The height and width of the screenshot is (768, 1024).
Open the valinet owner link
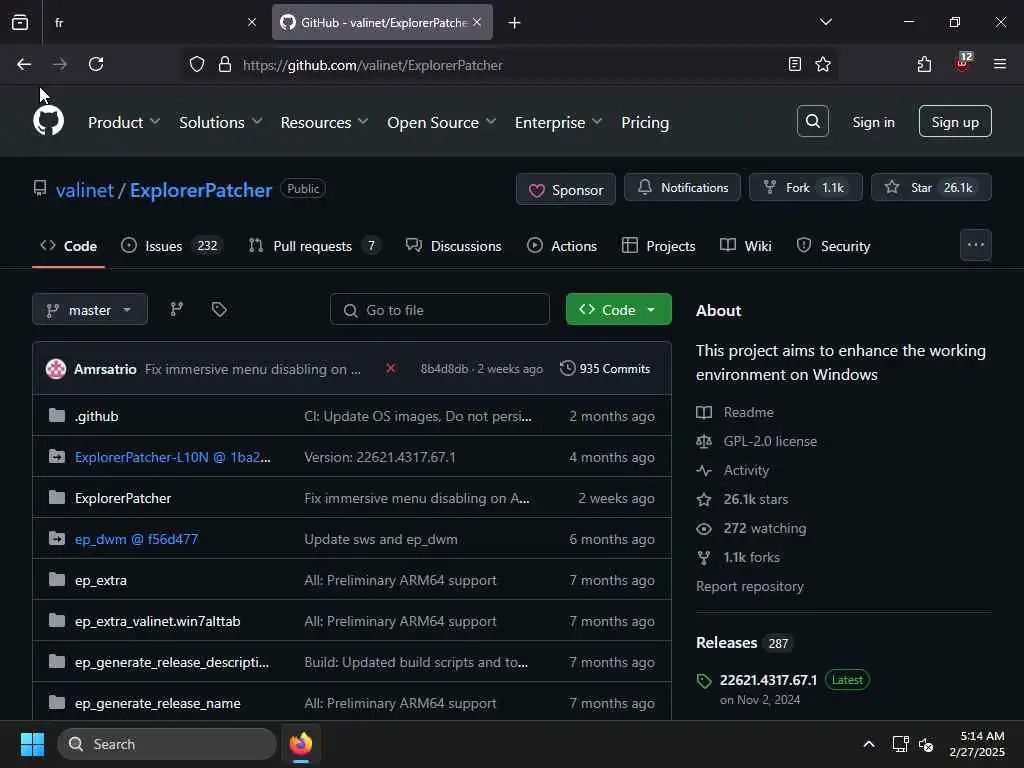(x=84, y=190)
